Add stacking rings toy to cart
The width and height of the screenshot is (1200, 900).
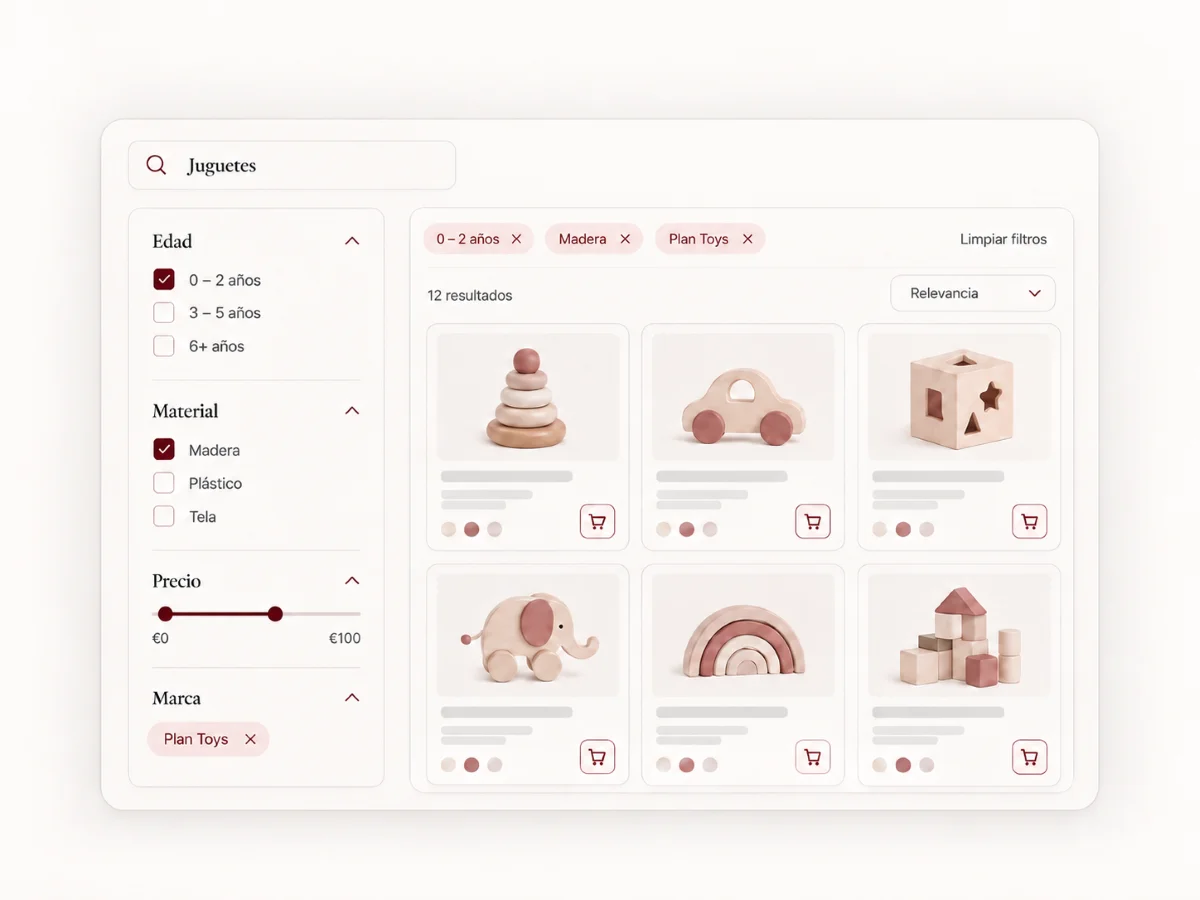coord(597,521)
